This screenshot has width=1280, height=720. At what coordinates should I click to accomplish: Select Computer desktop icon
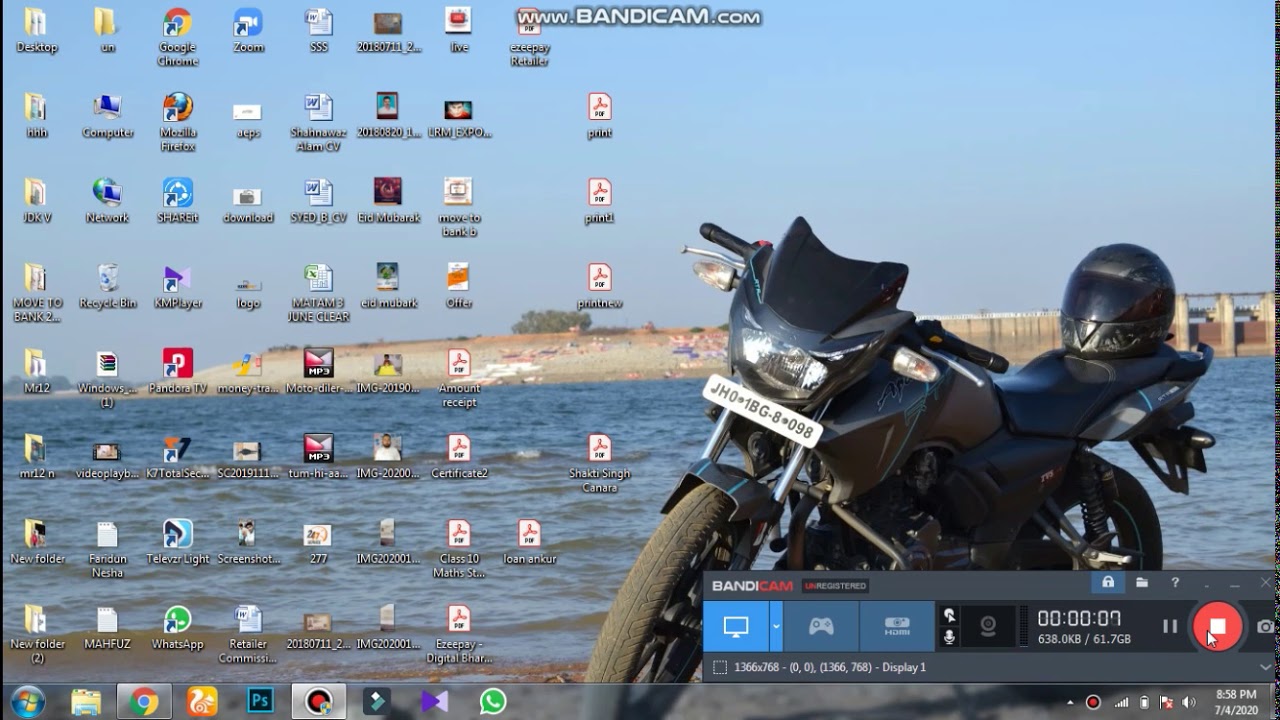point(107,116)
